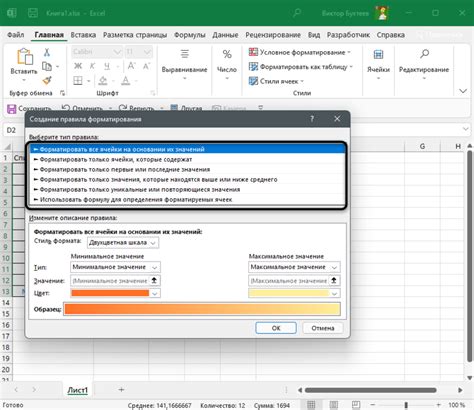Viewport: 474px width, 410px height.
Task: Select the Cut scissors icon
Action: pyautogui.click(x=47, y=52)
